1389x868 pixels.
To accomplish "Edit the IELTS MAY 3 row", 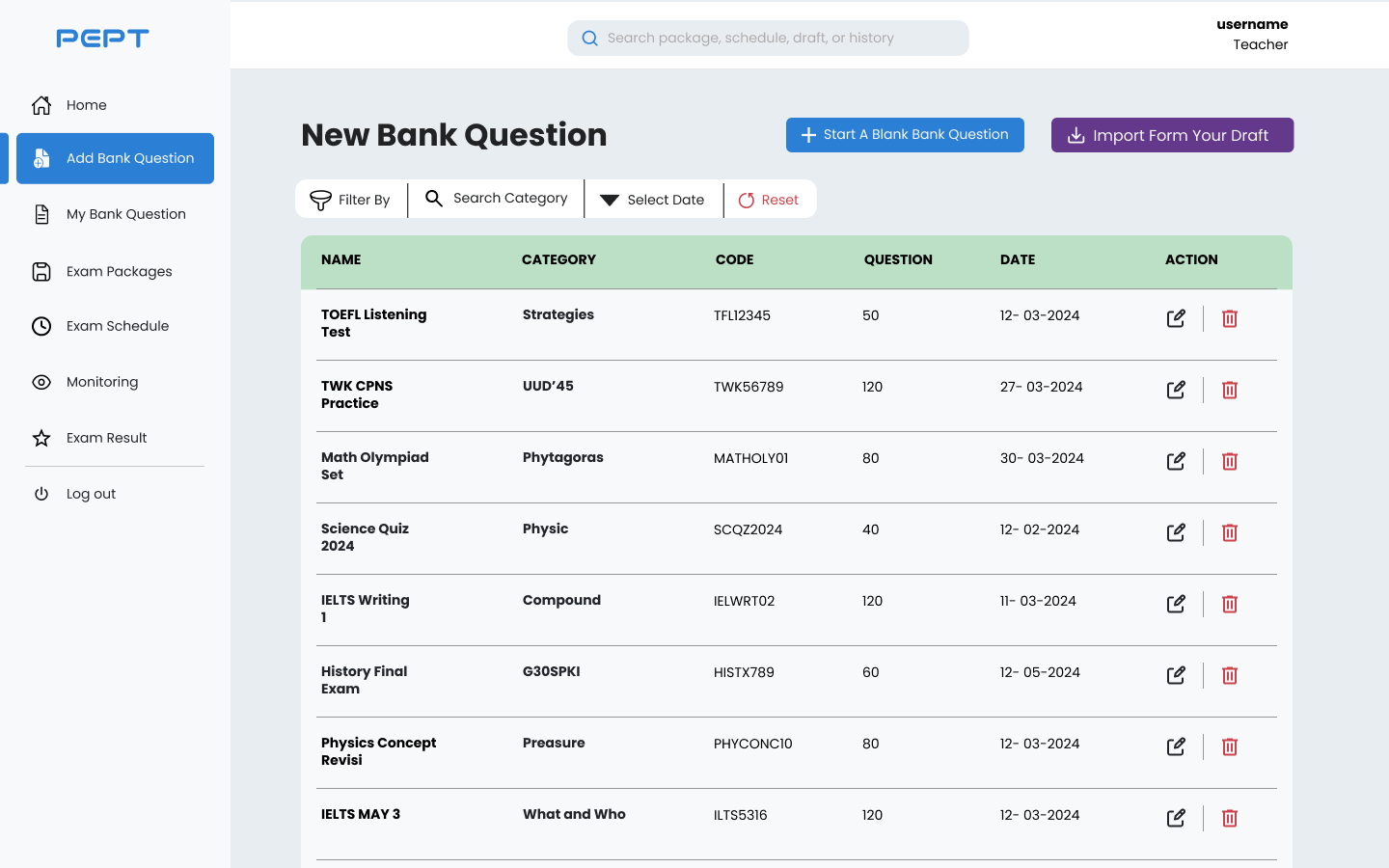I will [x=1176, y=818].
